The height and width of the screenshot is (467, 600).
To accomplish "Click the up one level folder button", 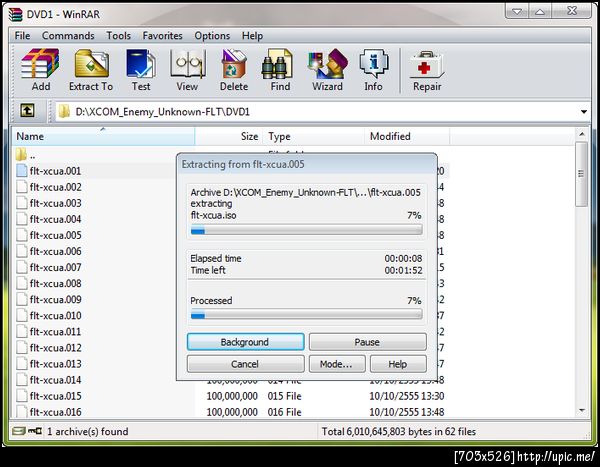I will [27, 111].
